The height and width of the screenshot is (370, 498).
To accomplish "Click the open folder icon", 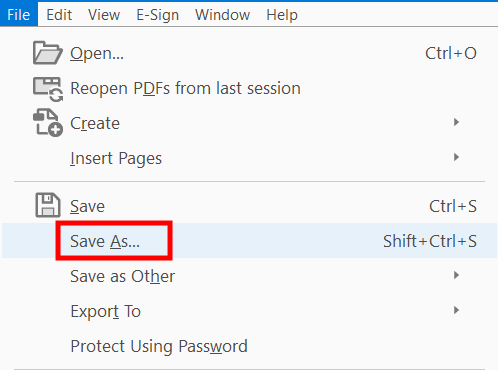I will pos(48,53).
